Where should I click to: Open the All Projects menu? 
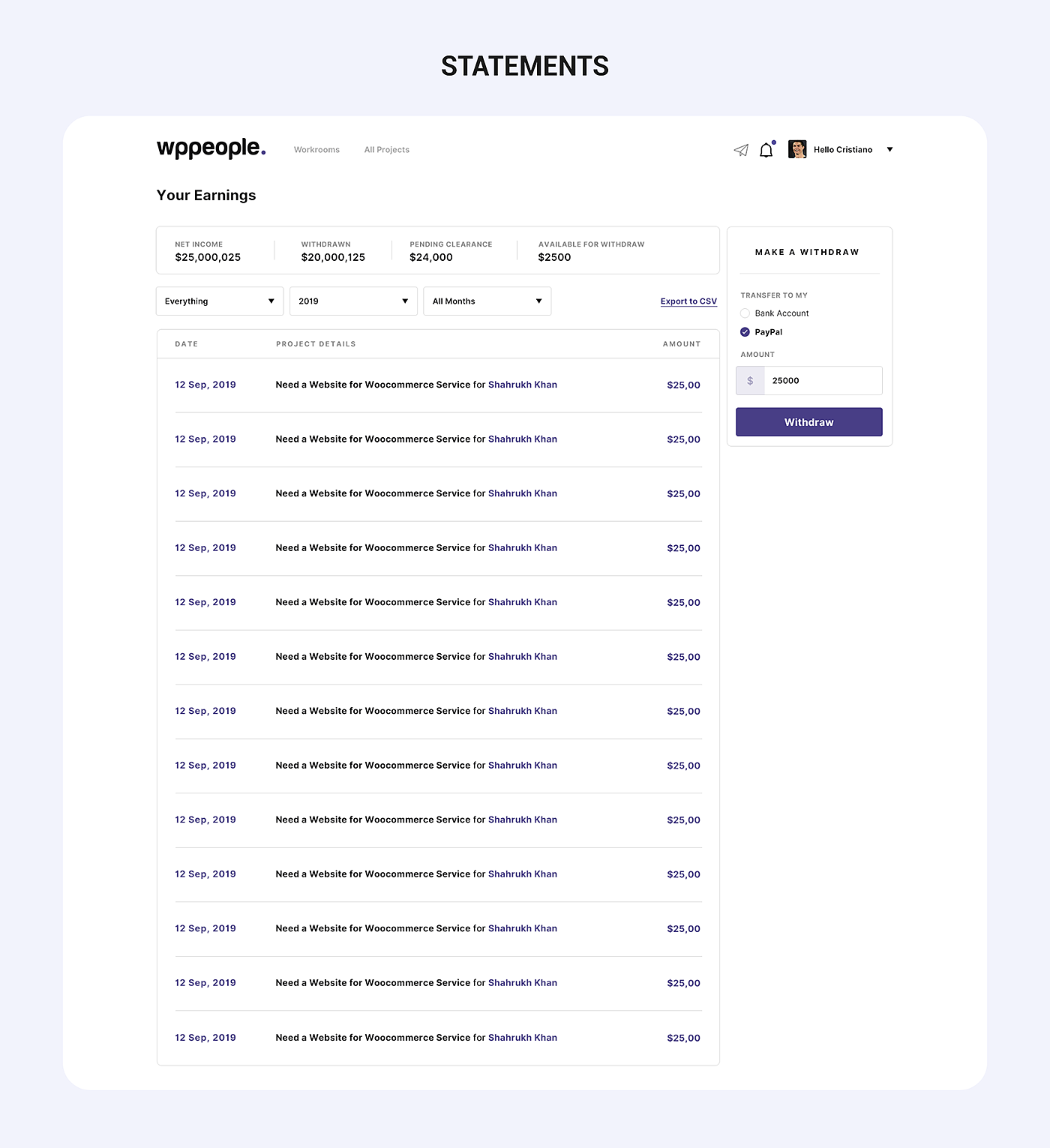click(x=387, y=150)
